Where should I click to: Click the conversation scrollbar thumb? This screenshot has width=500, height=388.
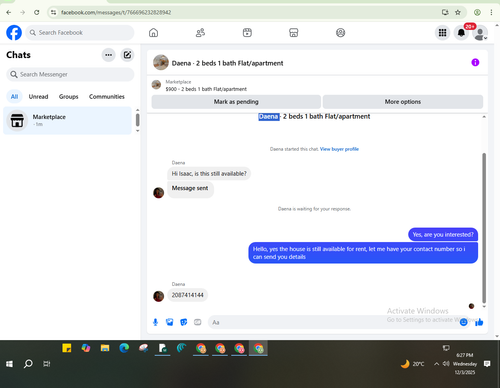[x=484, y=228]
